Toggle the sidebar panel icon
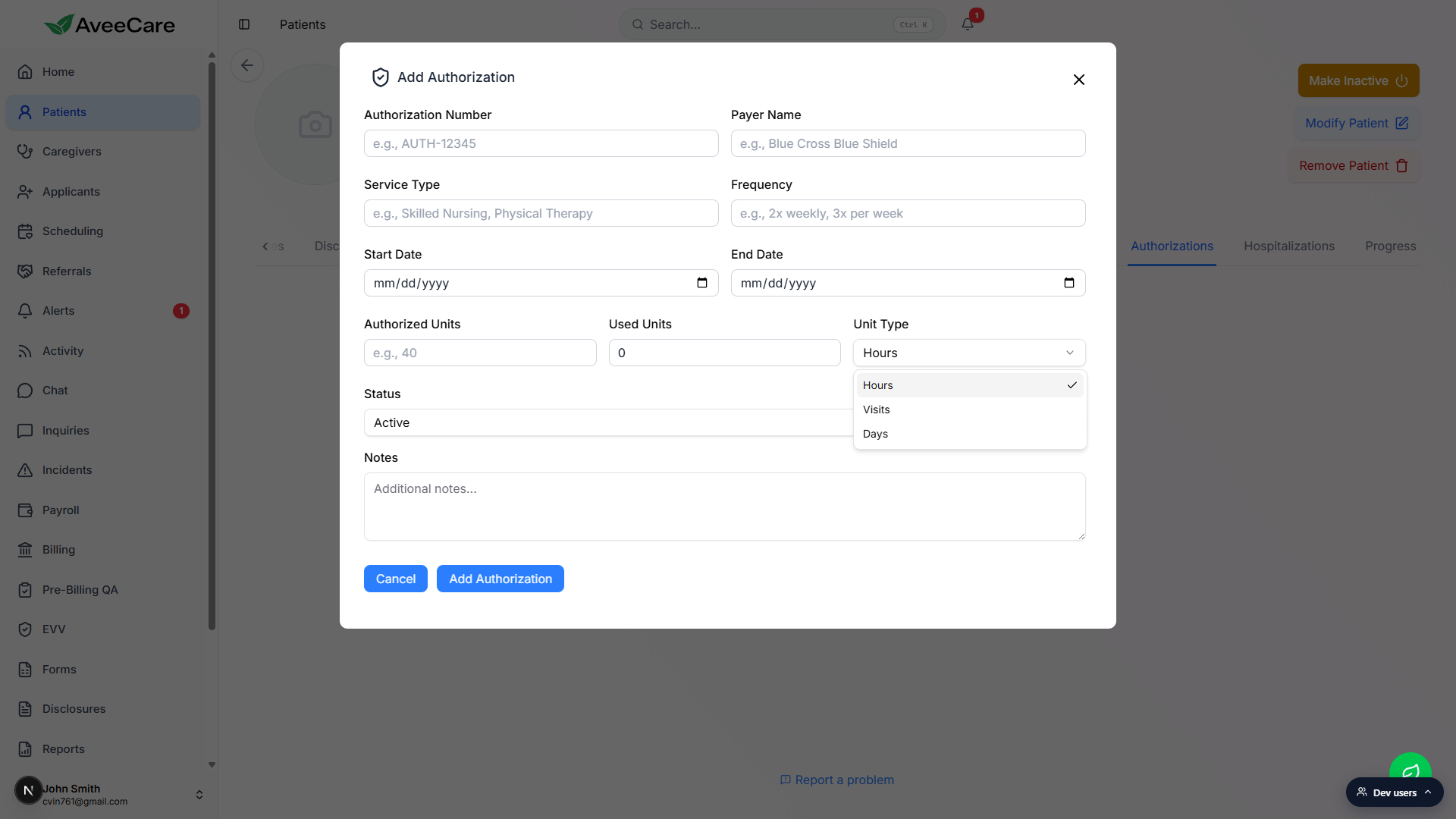This screenshot has width=1456, height=819. pyautogui.click(x=244, y=24)
